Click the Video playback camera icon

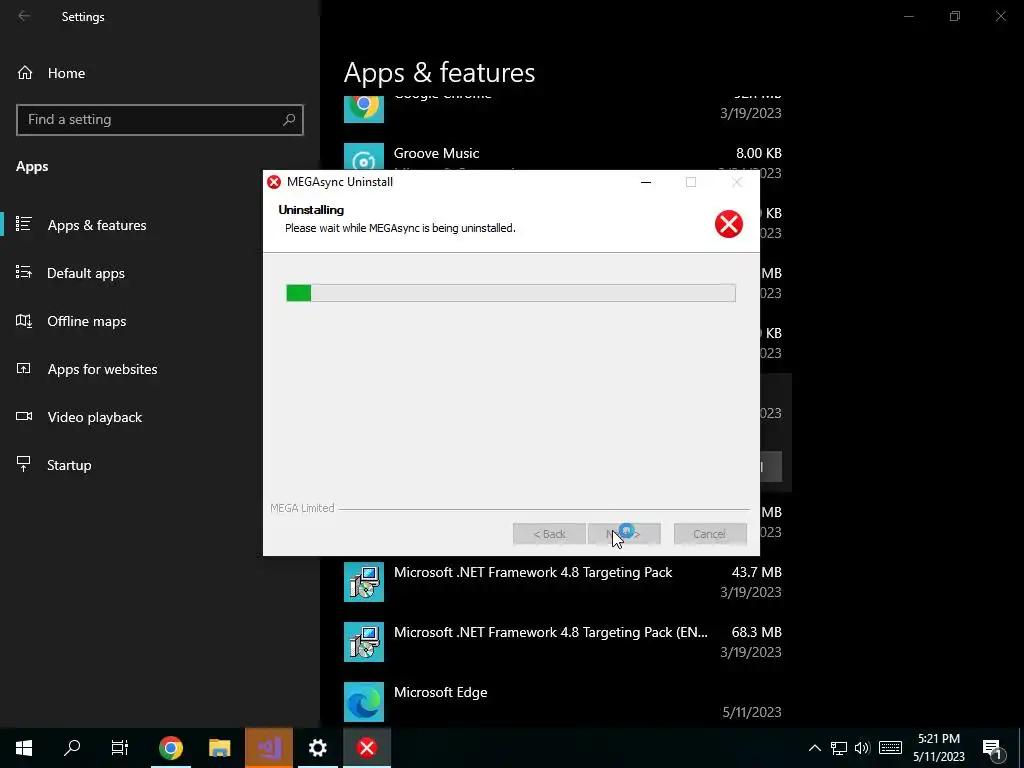click(x=24, y=416)
